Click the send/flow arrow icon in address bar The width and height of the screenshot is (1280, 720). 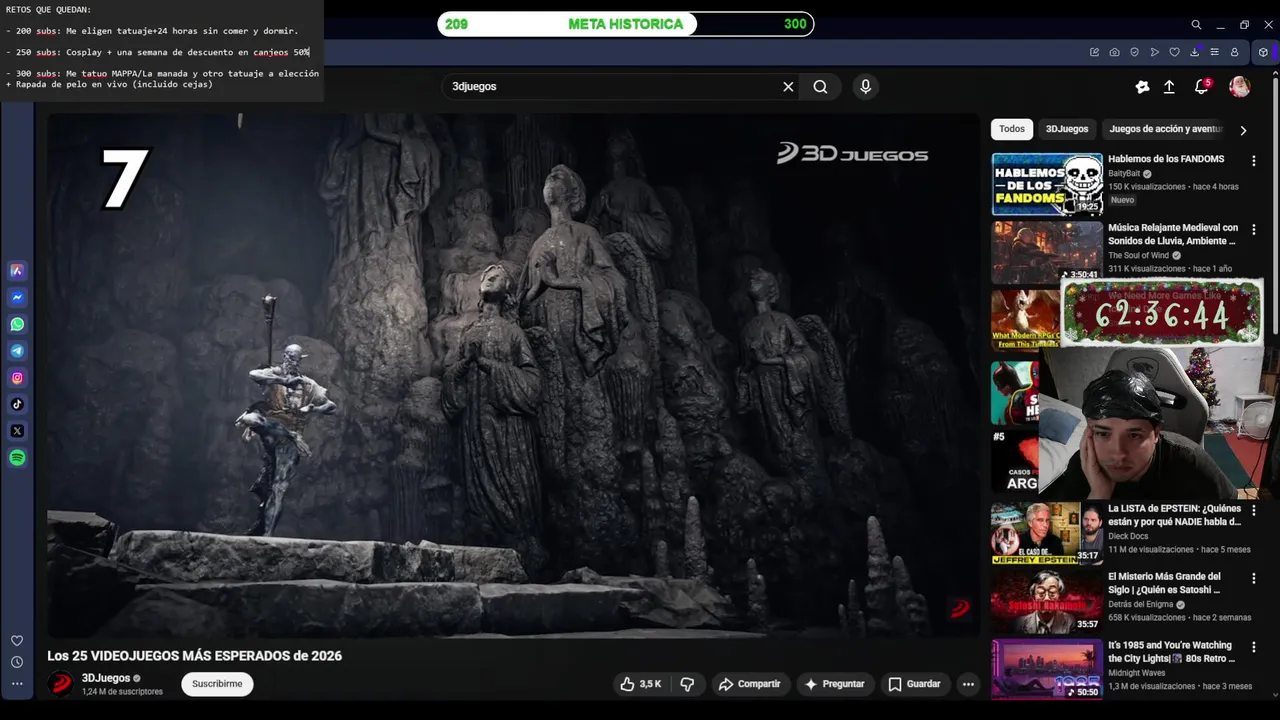tap(1154, 52)
